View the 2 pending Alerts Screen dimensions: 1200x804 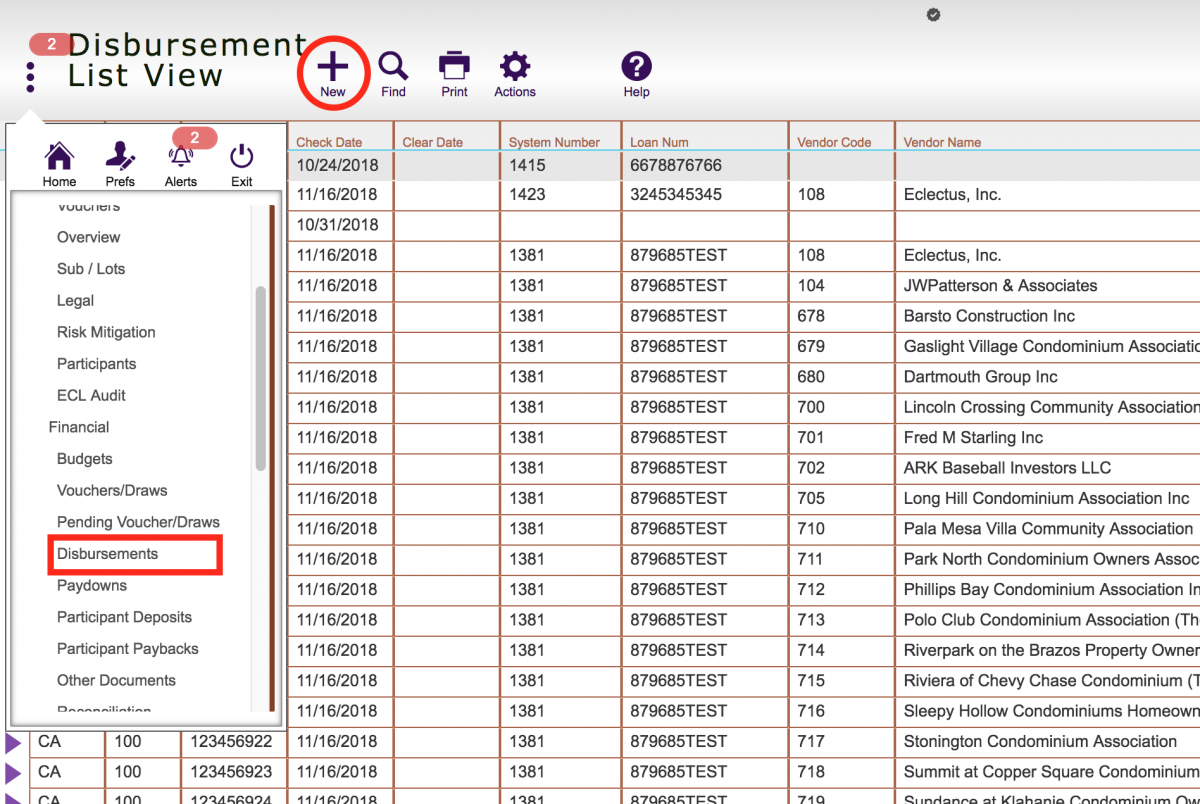[x=181, y=160]
